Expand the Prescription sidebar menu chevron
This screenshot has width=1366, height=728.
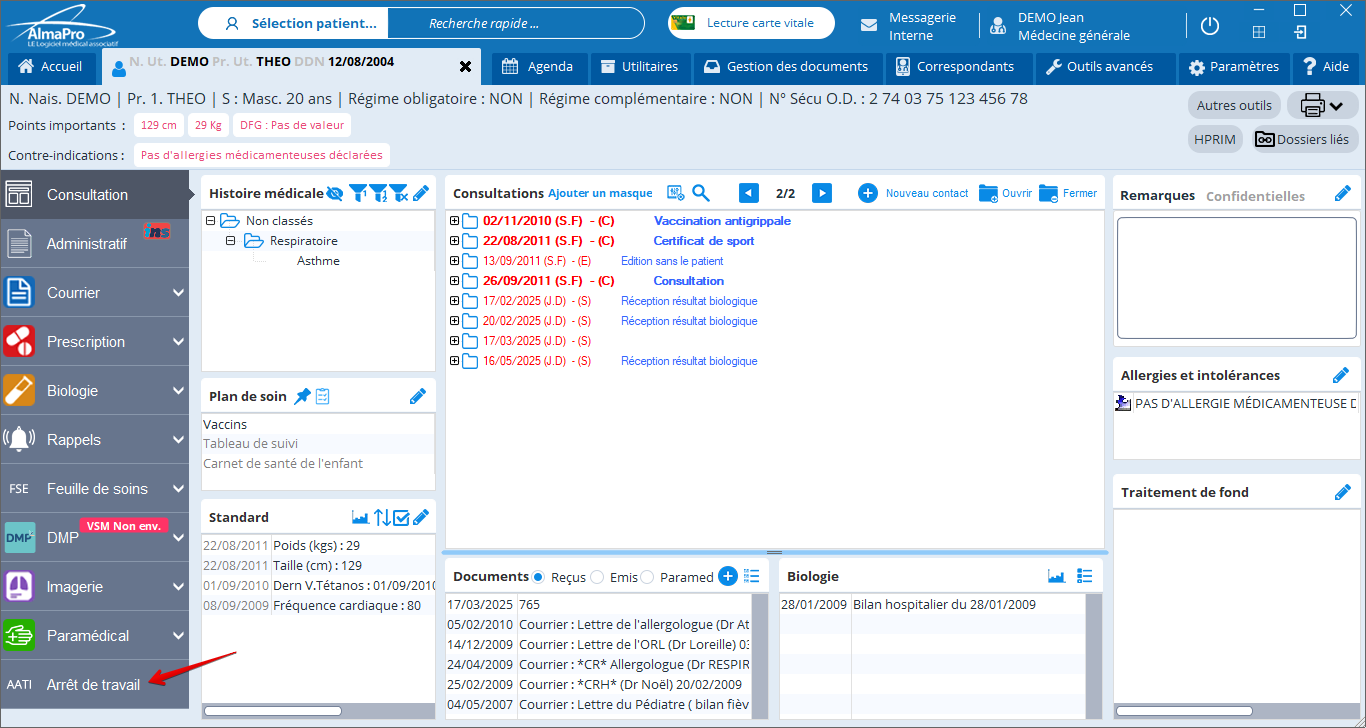click(x=178, y=342)
